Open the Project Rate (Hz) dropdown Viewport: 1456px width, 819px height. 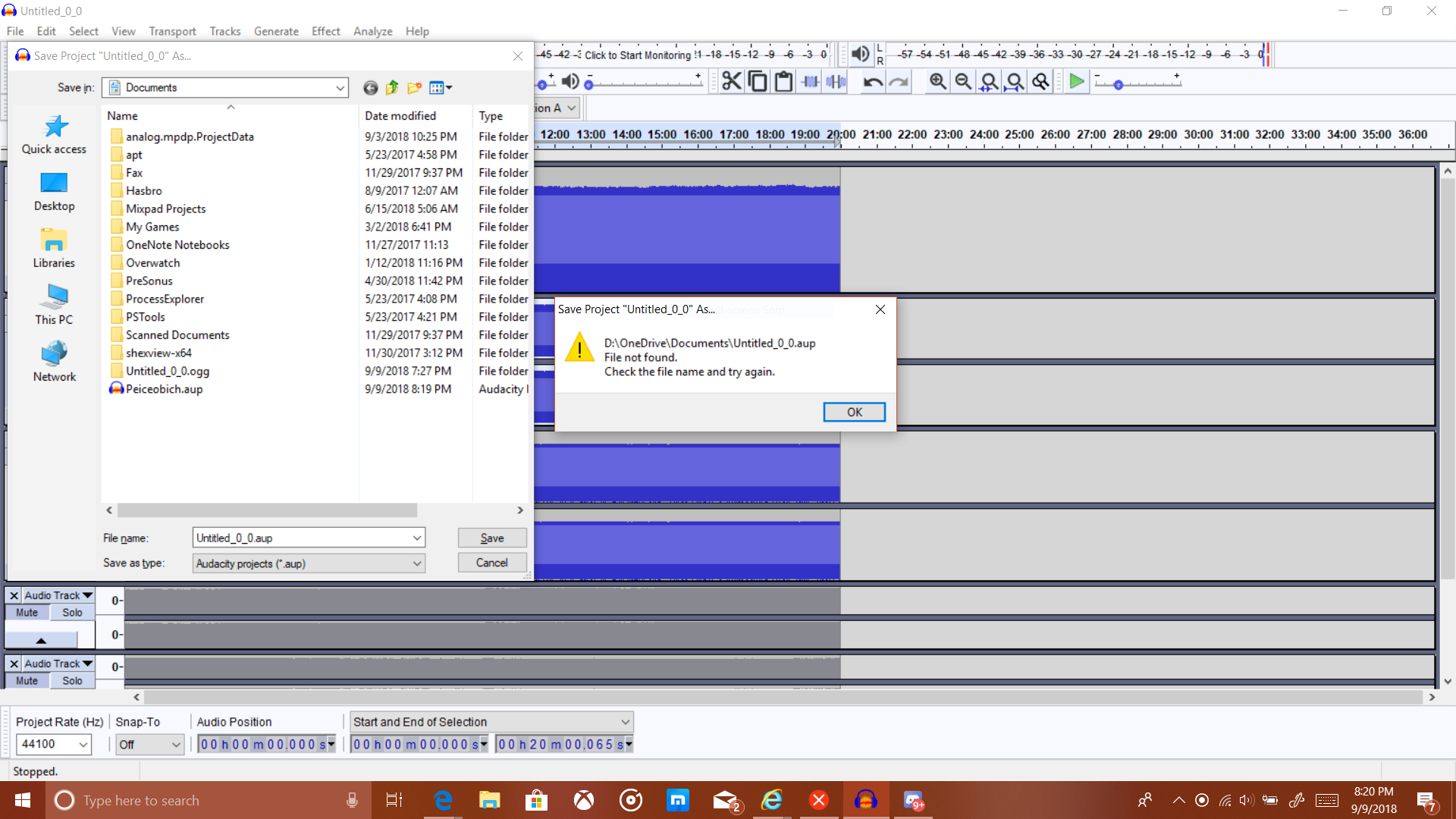click(x=83, y=745)
